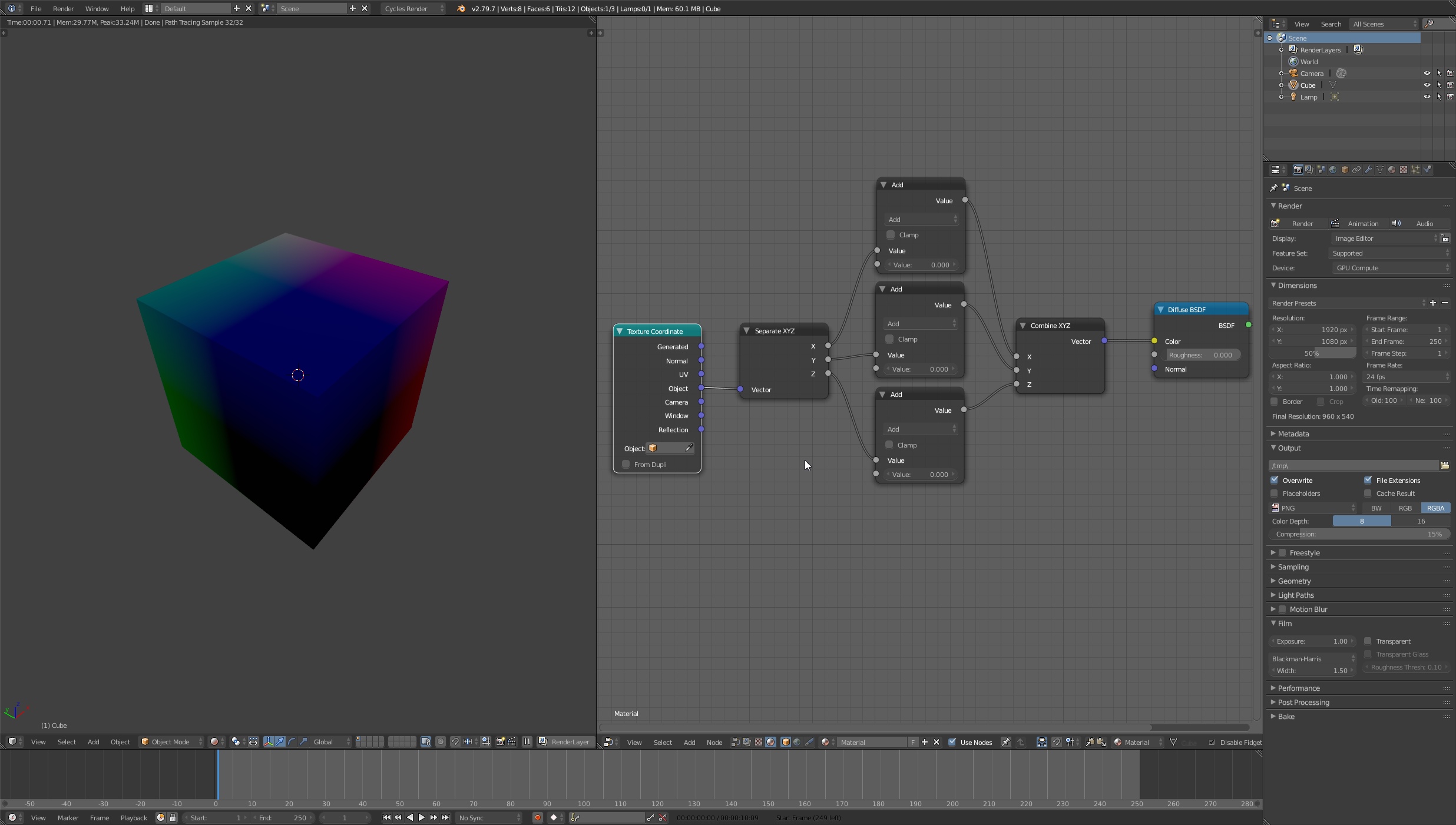Image resolution: width=1456 pixels, height=825 pixels.
Task: Open the Object menu in 3D view header
Action: tap(120, 742)
